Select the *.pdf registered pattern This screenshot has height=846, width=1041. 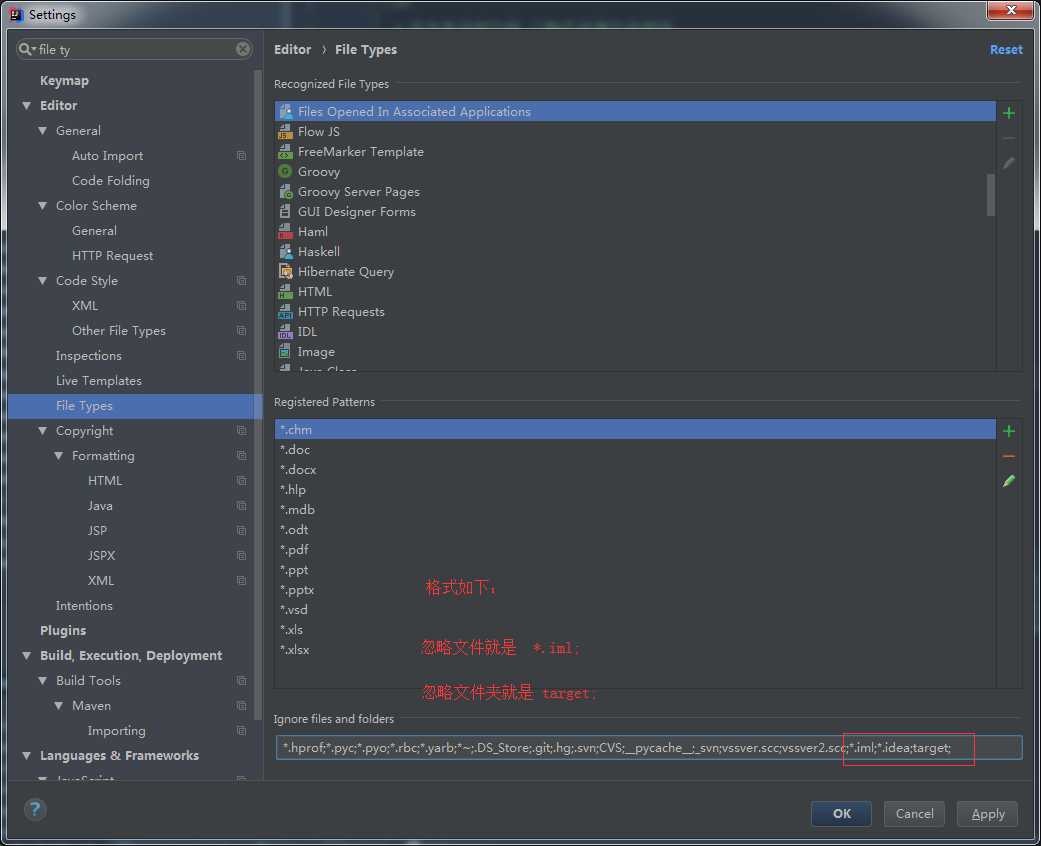pos(635,550)
